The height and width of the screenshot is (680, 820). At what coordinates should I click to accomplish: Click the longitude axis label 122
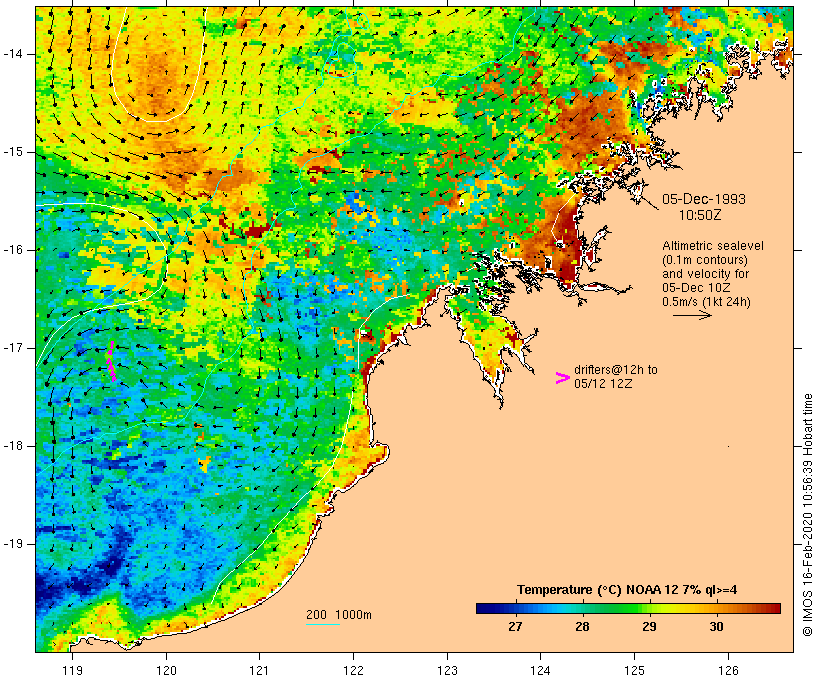pyautogui.click(x=354, y=670)
